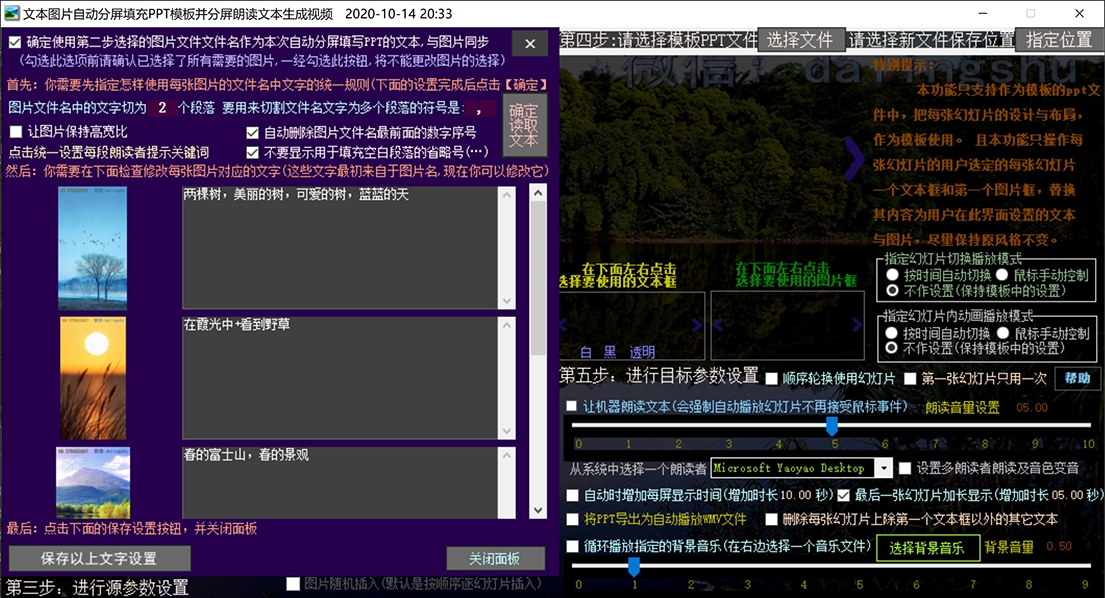Viewport: 1105px width, 598px height.
Task: Click the down scroll arrow of the second text box
Action: tap(506, 431)
